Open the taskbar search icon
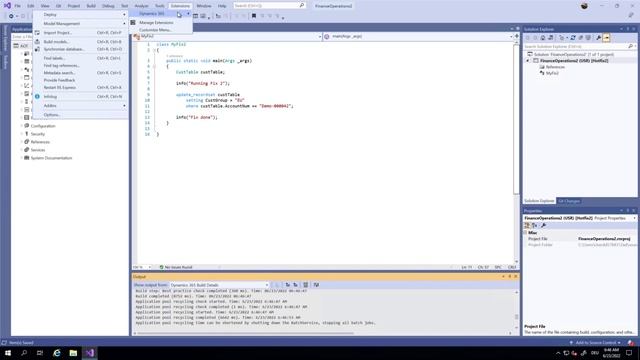Viewport: 640px width, 360px height. coord(24,353)
